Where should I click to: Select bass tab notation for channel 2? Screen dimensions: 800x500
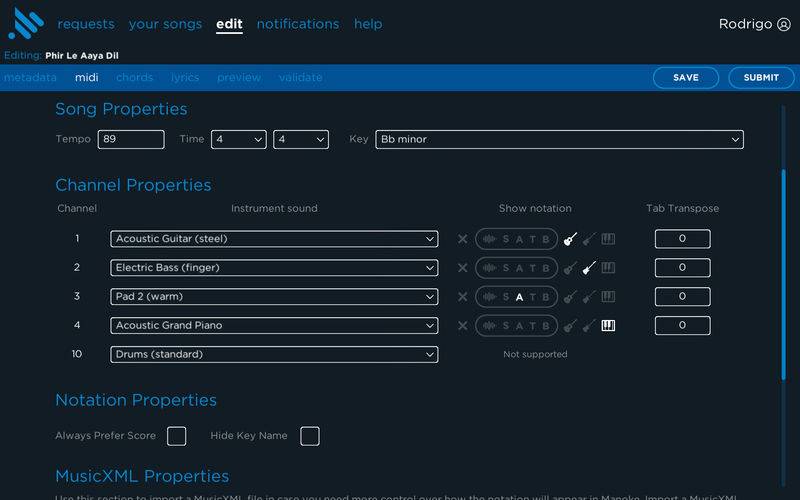pos(589,268)
